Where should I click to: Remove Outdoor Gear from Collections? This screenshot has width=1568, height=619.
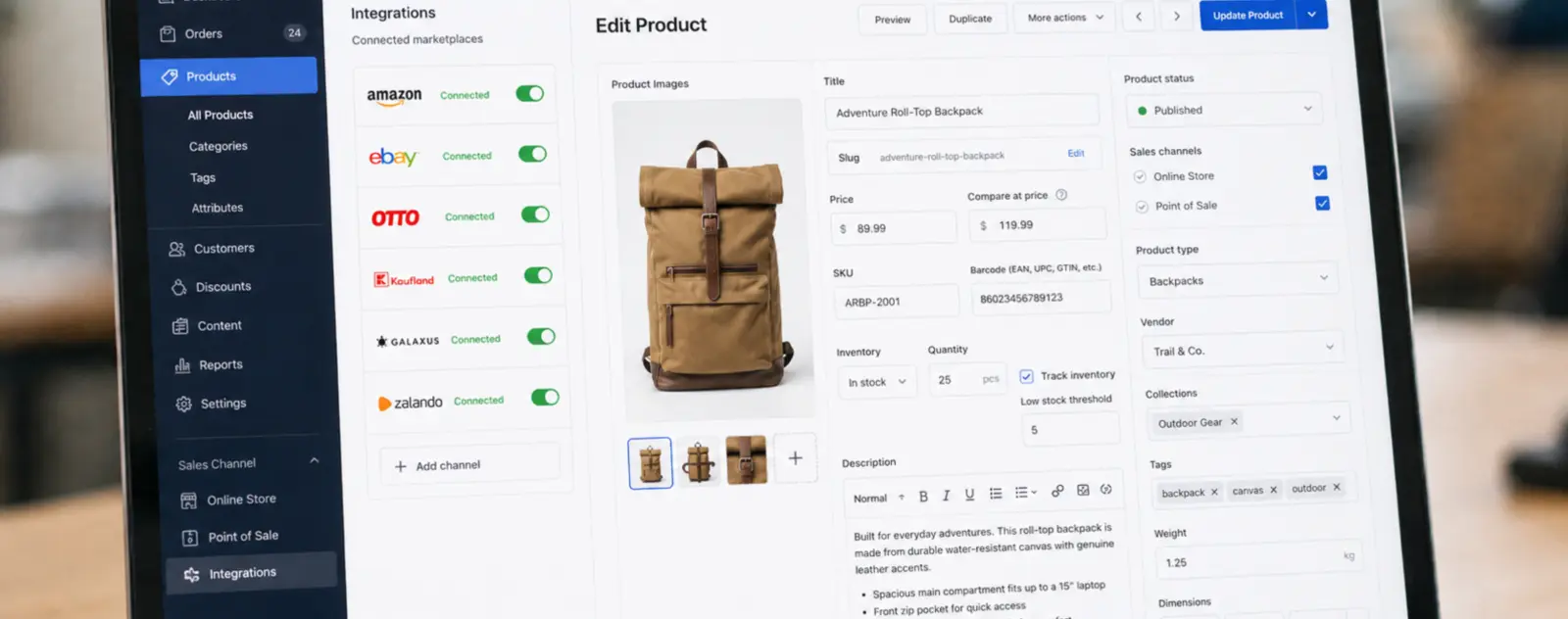(x=1234, y=421)
